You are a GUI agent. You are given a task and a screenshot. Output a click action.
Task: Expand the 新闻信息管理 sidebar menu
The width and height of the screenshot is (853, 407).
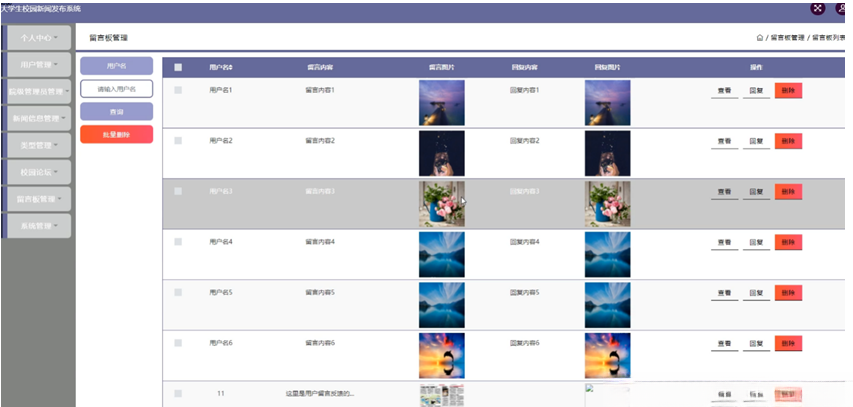39,119
